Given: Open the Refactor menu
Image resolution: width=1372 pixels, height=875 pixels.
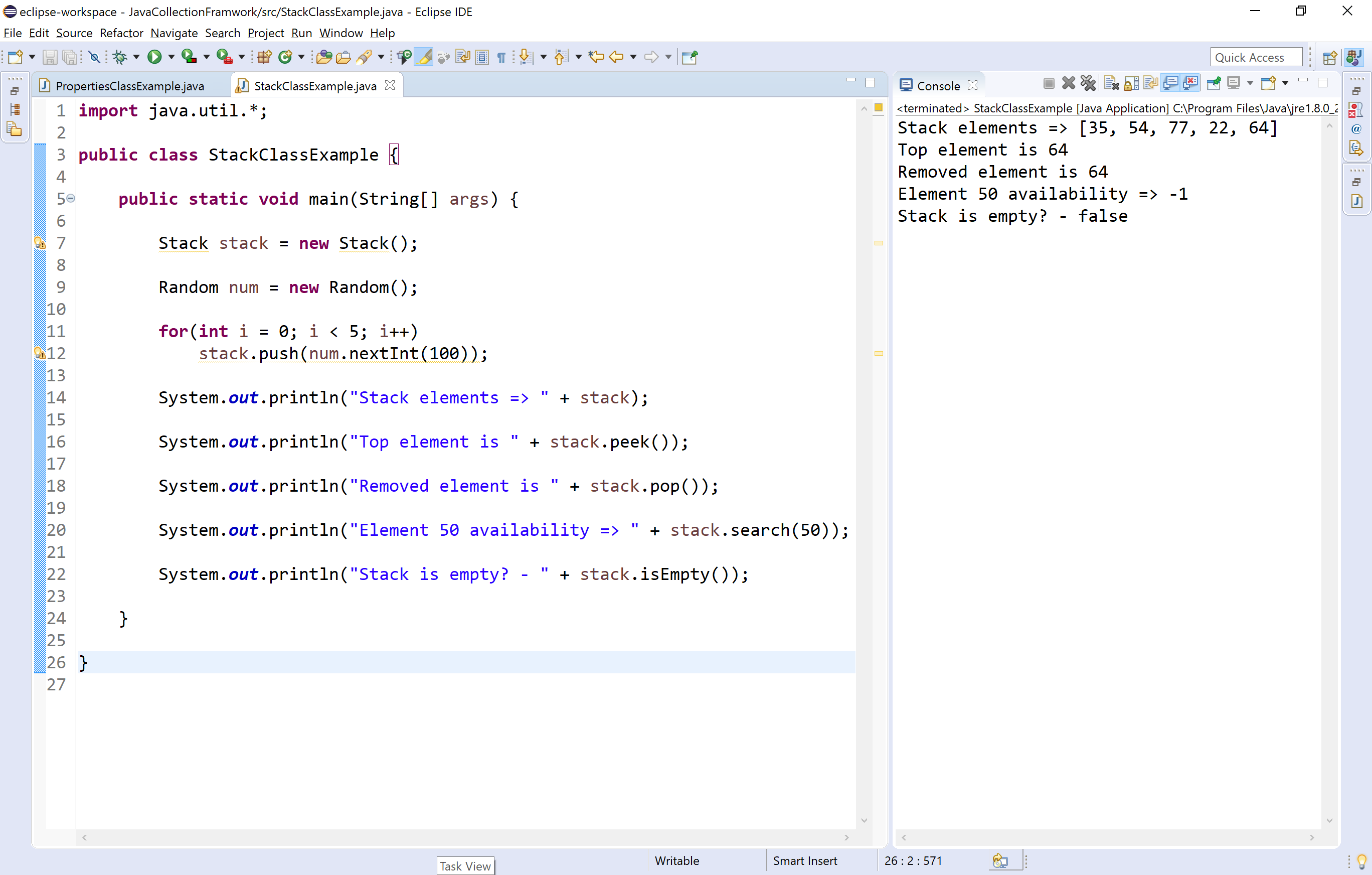Looking at the screenshot, I should 121,33.
